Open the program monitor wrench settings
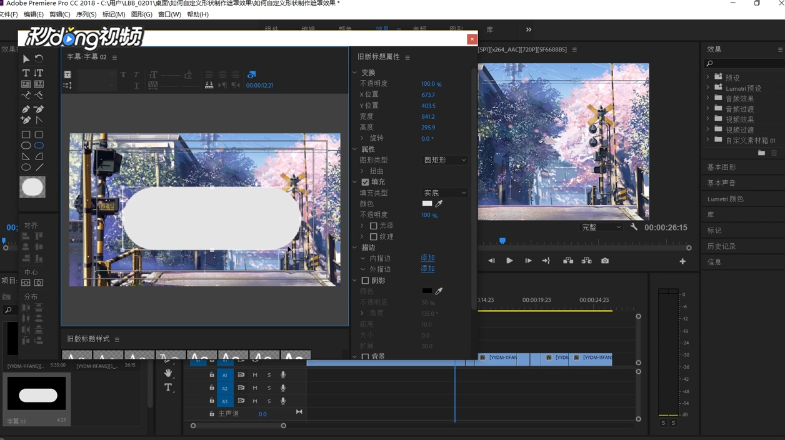 pyautogui.click(x=634, y=227)
